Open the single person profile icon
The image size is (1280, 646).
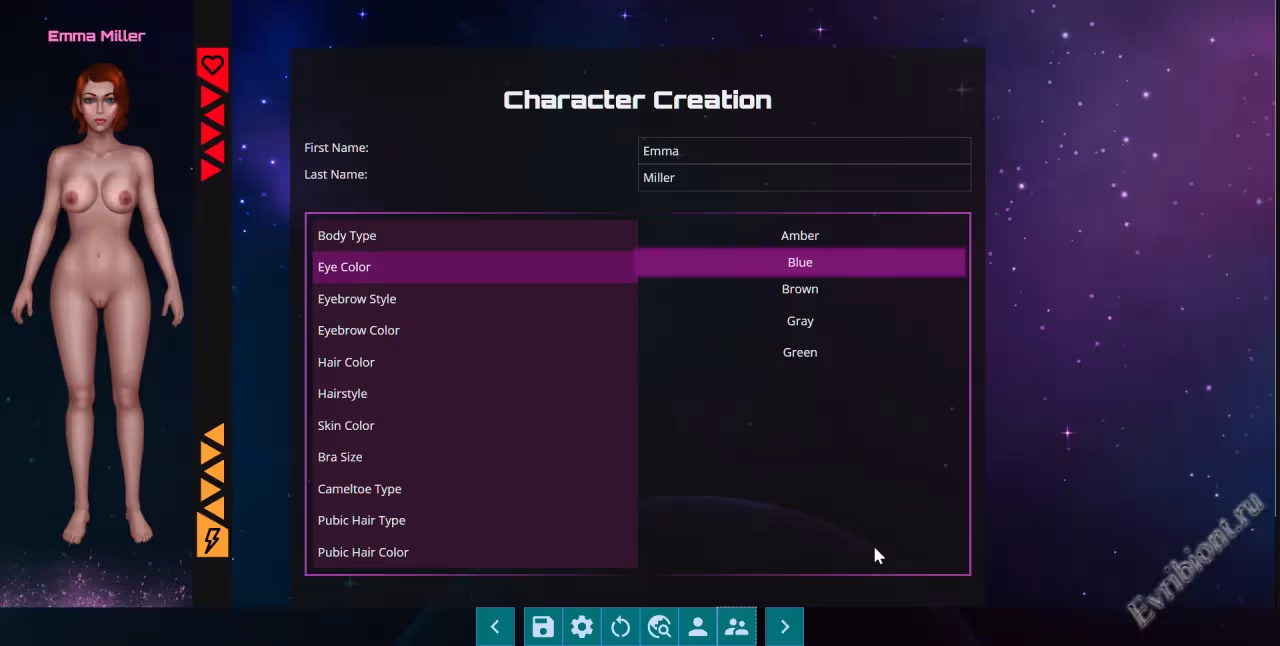(x=698, y=627)
